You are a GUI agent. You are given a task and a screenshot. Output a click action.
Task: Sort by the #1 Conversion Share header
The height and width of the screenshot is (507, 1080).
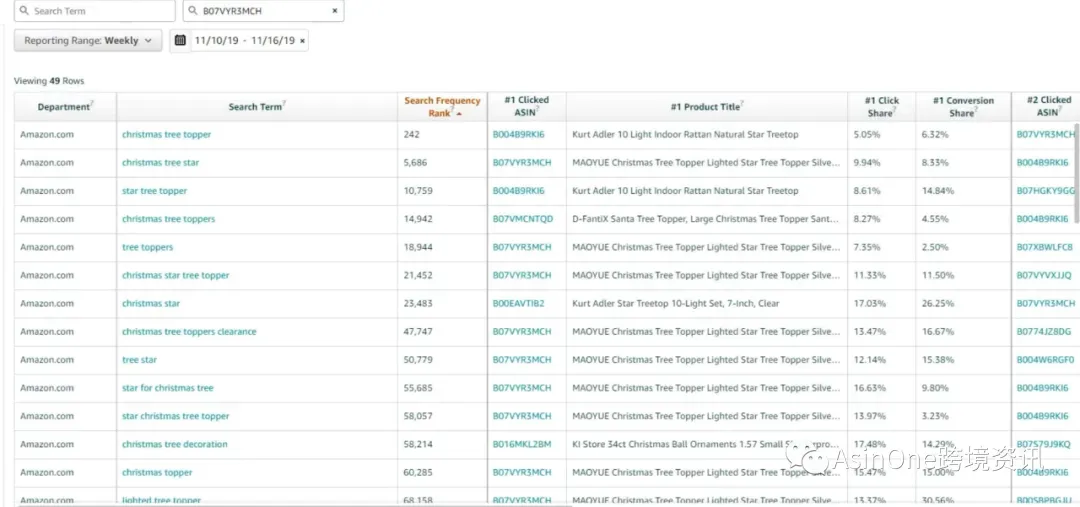(963, 107)
